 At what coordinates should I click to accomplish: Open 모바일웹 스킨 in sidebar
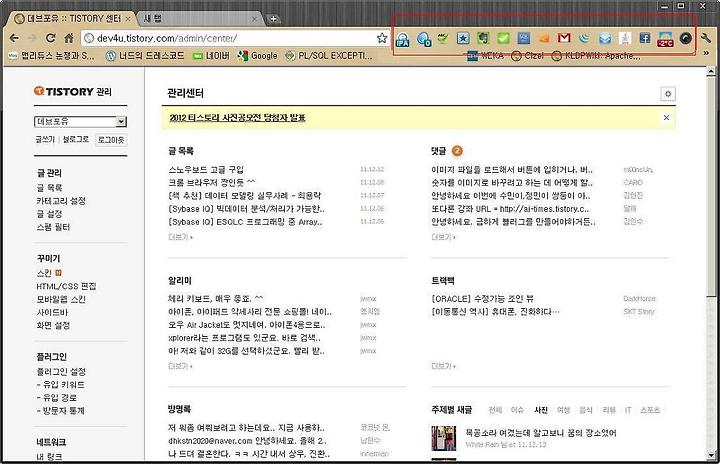coord(61,299)
